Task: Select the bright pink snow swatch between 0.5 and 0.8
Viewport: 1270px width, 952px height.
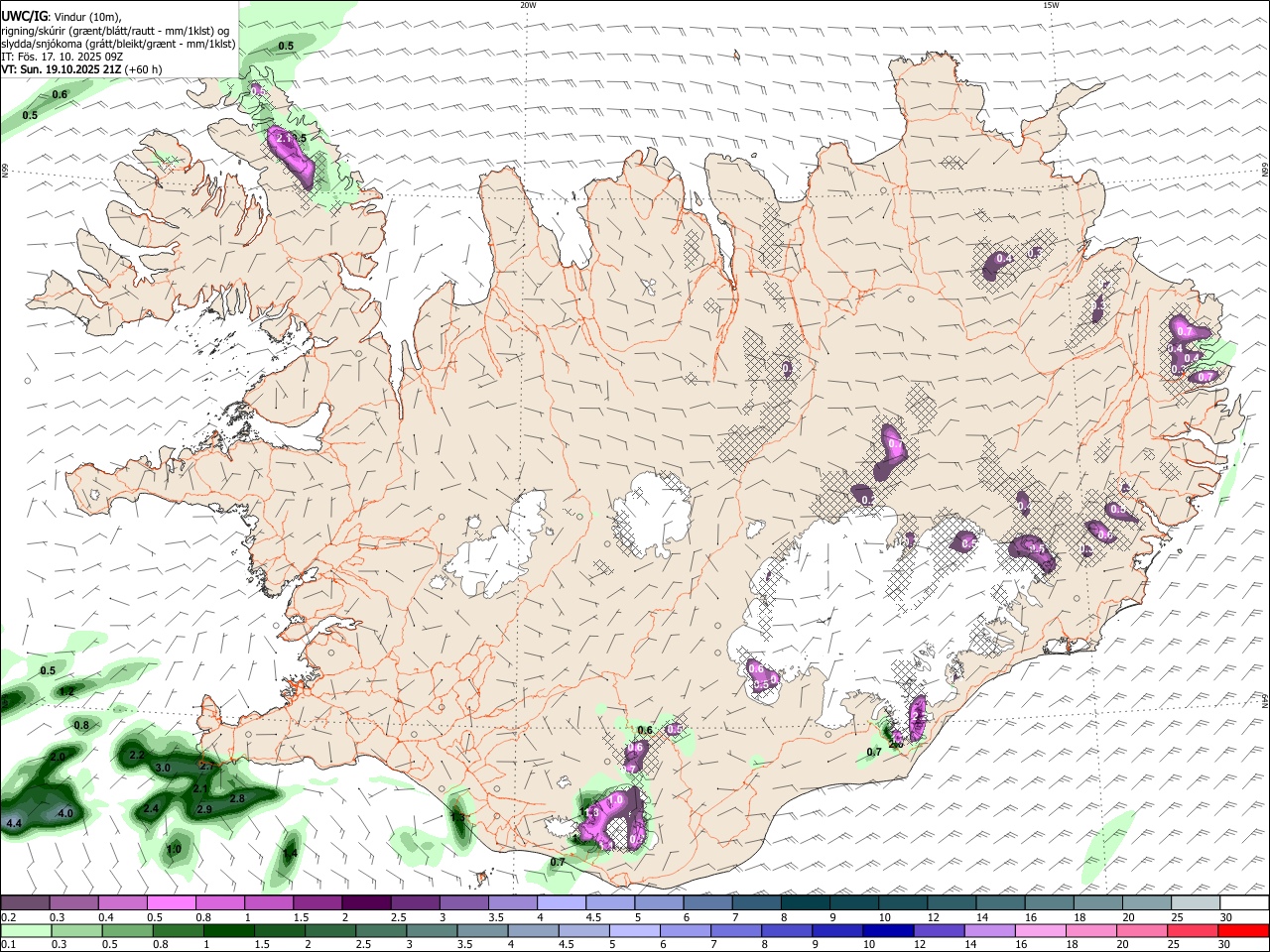Action: pos(171,902)
